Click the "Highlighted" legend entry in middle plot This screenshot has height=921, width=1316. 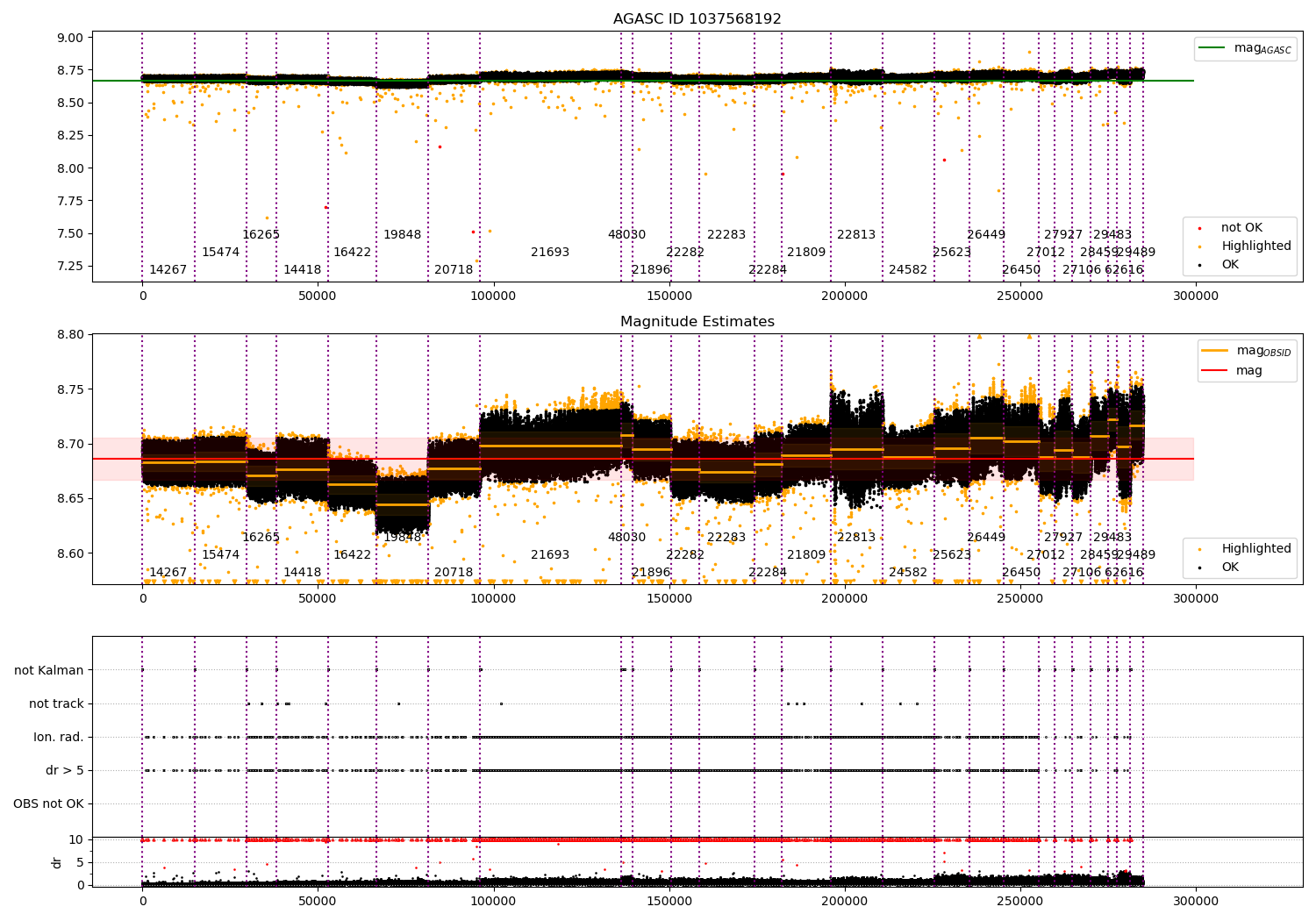(x=1246, y=549)
